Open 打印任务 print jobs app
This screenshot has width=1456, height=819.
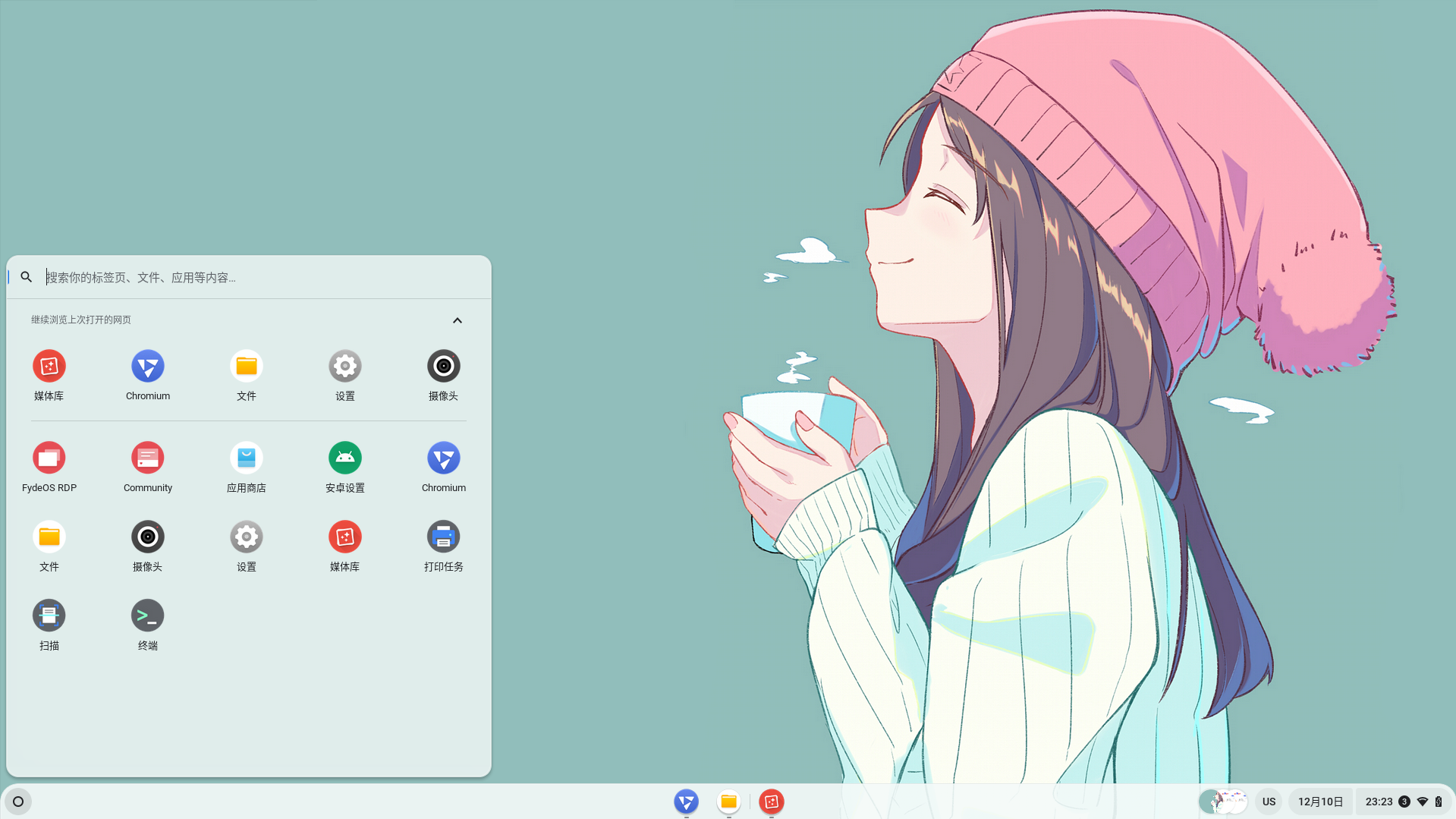[x=443, y=546]
